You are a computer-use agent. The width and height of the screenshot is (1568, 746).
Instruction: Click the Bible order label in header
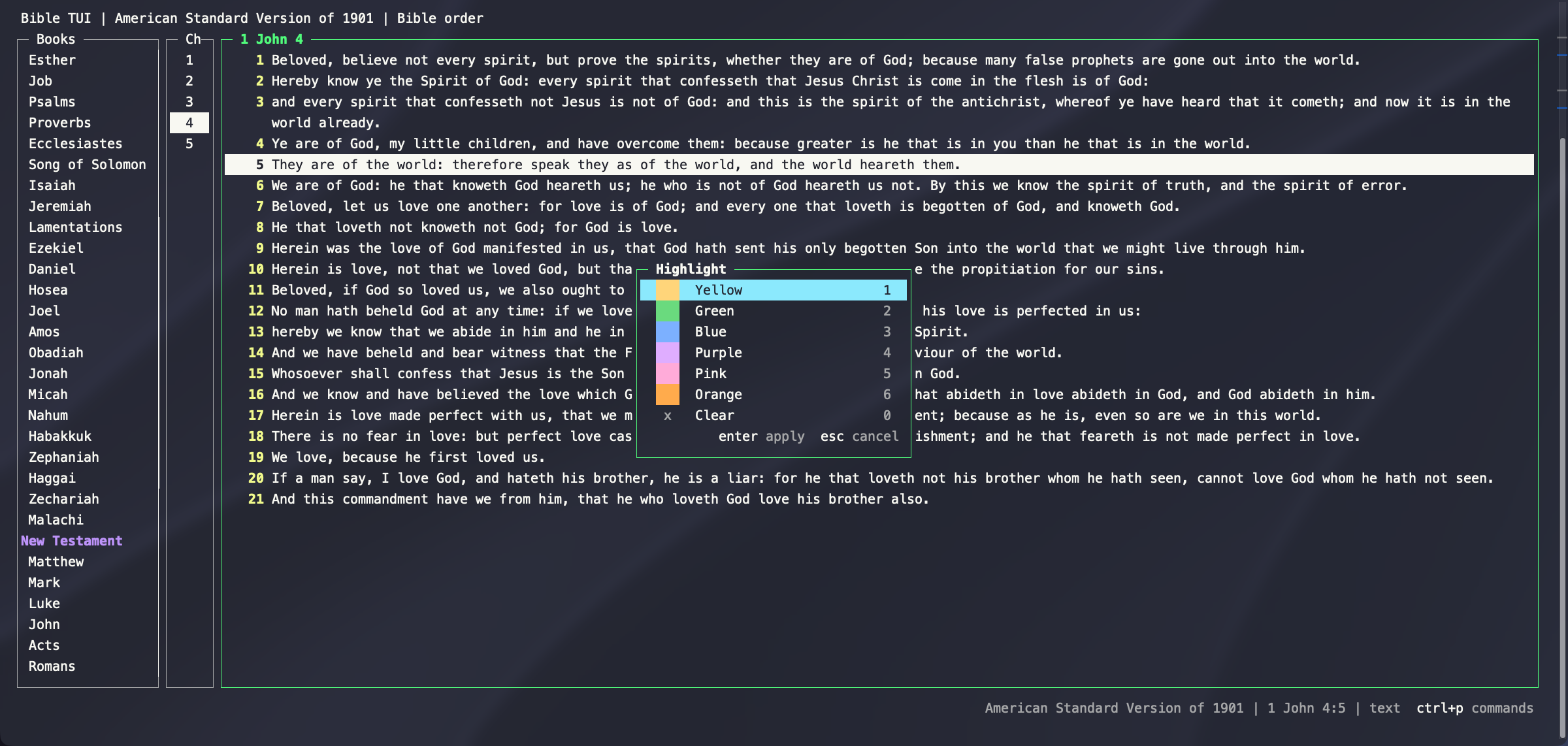click(x=440, y=18)
